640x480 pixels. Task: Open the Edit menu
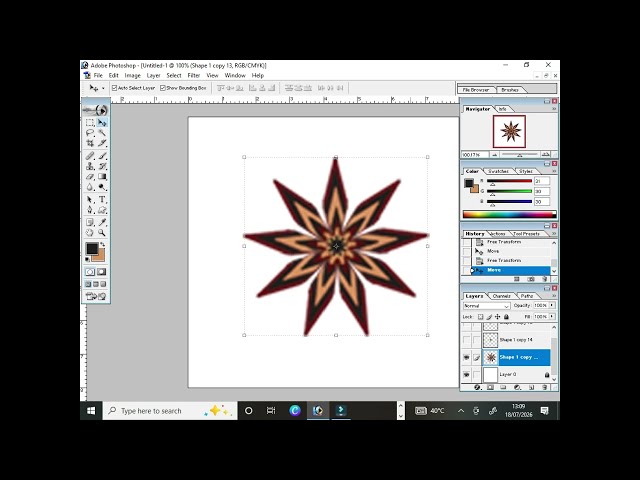point(113,76)
